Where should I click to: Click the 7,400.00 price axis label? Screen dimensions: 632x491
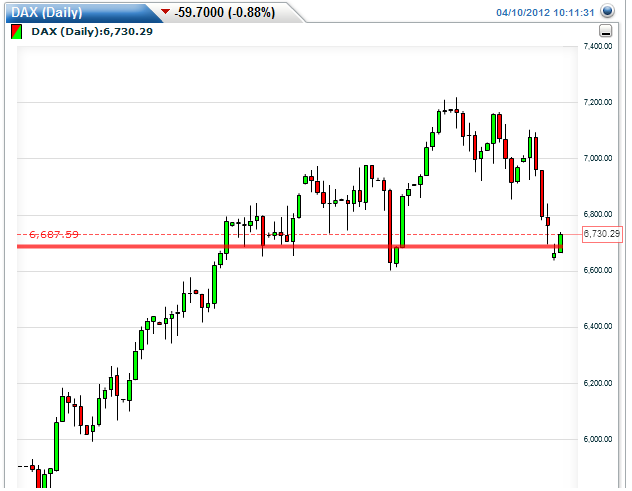(x=598, y=46)
